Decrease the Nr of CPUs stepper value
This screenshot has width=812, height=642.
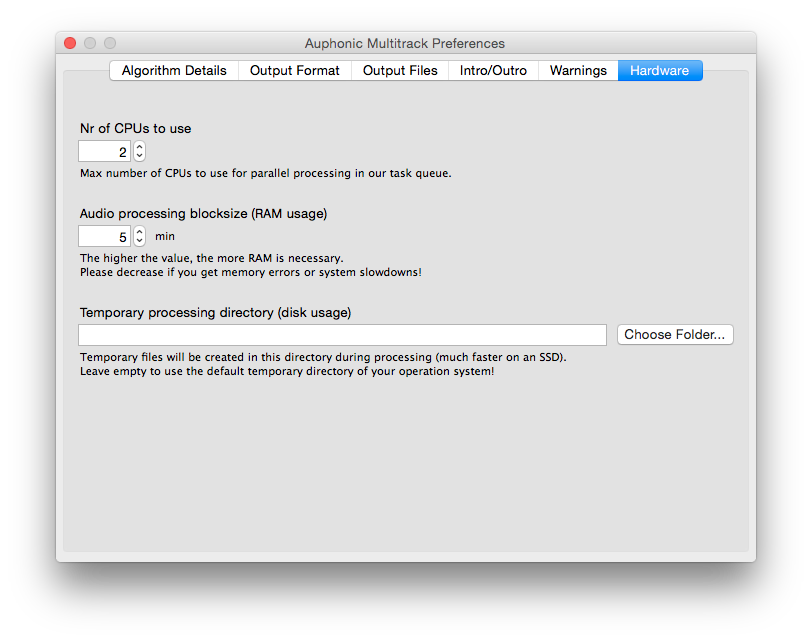139,156
